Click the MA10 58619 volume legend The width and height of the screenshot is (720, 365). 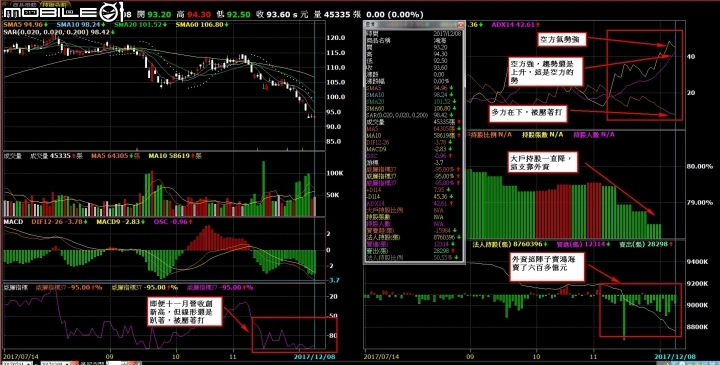tap(175, 156)
